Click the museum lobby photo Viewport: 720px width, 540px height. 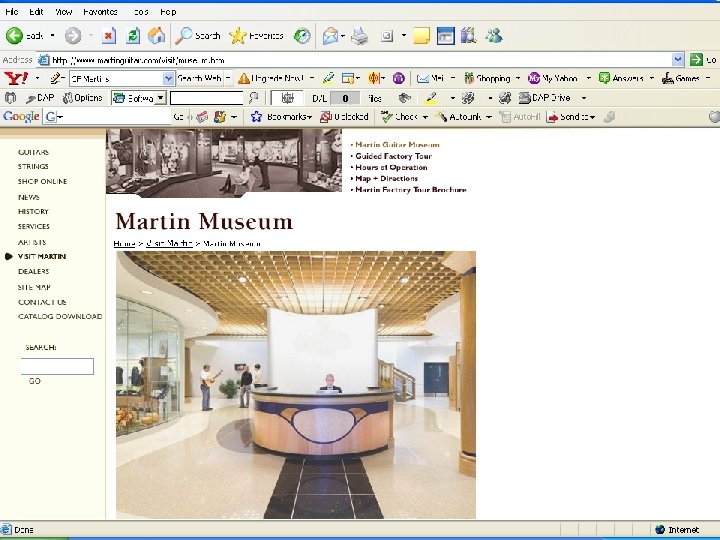point(296,385)
